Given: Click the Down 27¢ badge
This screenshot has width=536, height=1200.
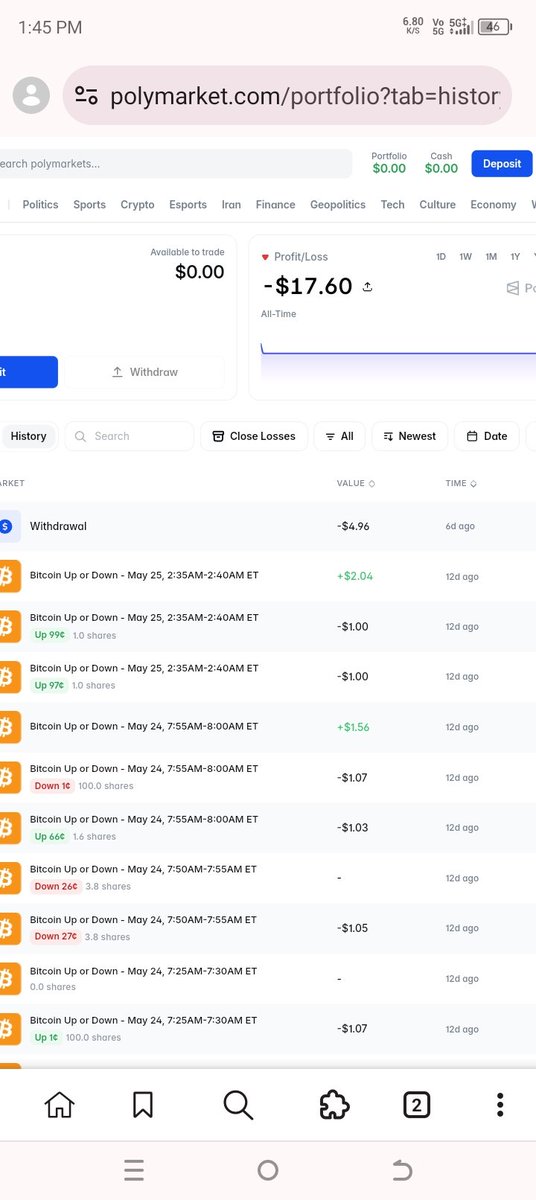Looking at the screenshot, I should (55, 937).
